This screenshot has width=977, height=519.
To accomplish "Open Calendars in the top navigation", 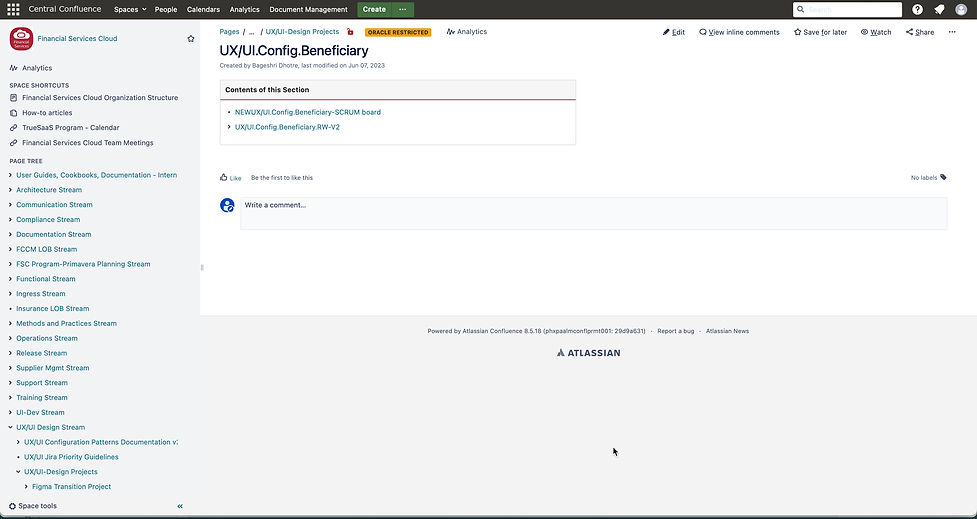I will [x=203, y=9].
